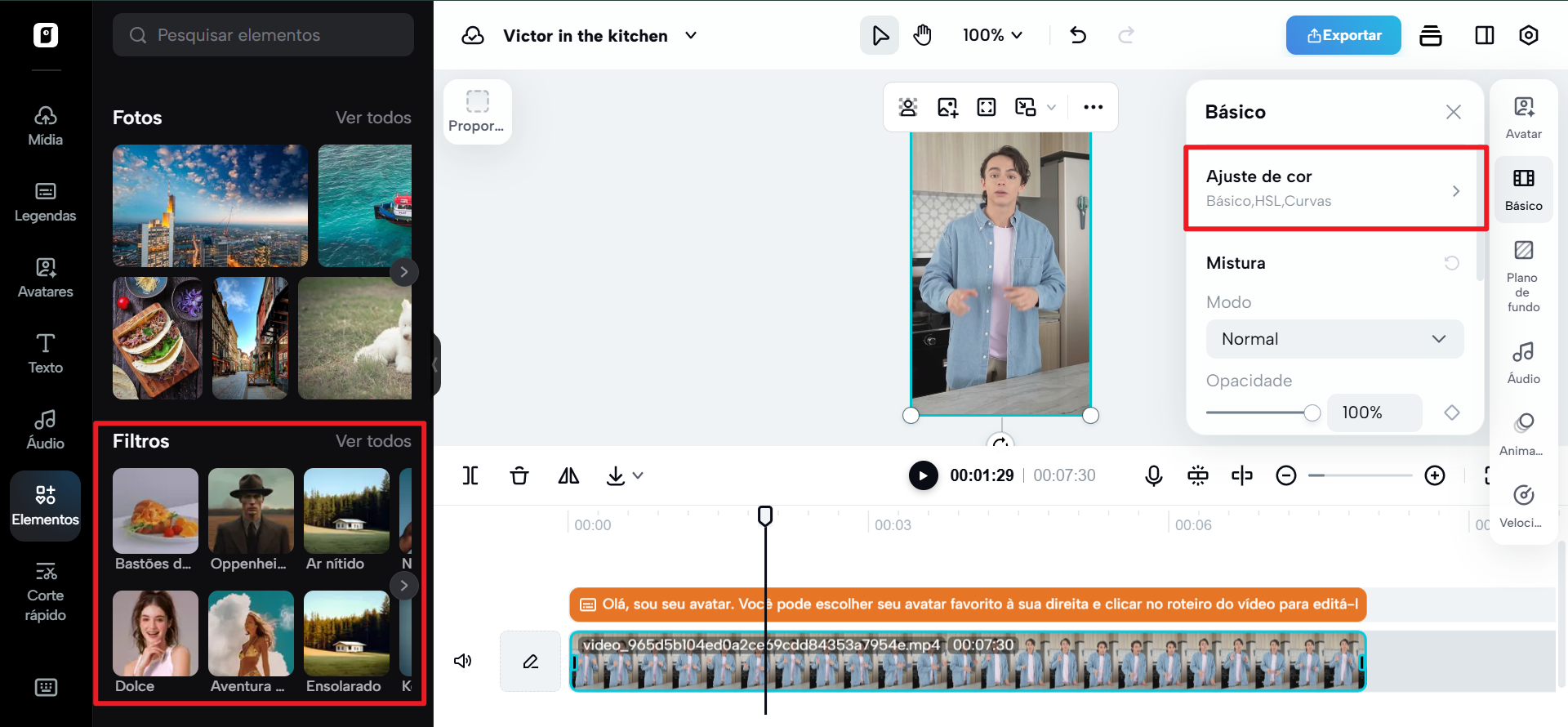The image size is (1568, 727).
Task: Toggle the split panel layout icon
Action: 1485,35
